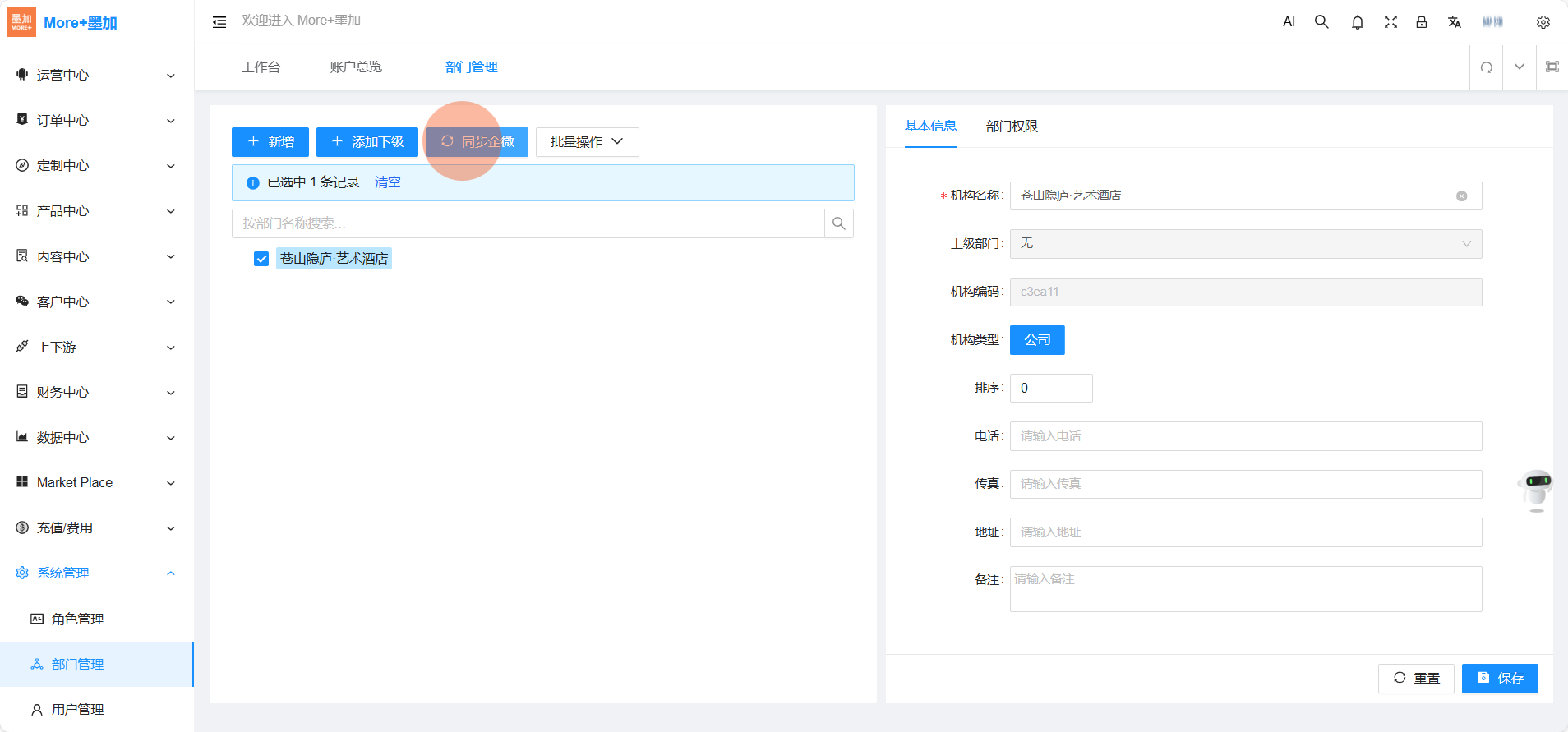Click the lock screen icon
Screen dimensions: 1568x732
[1421, 22]
